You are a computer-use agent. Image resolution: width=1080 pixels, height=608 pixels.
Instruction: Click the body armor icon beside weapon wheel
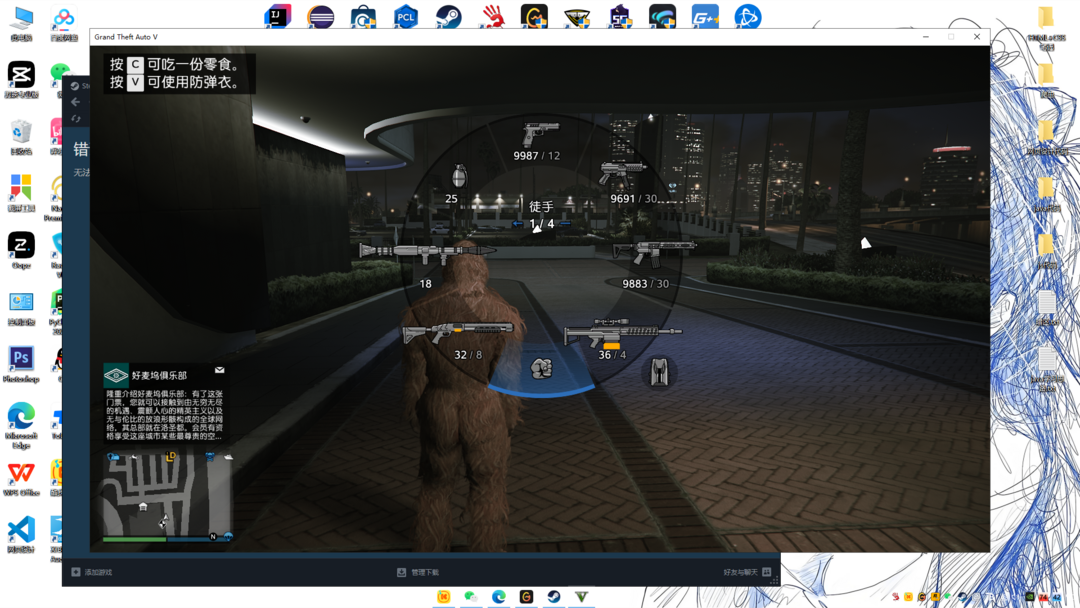point(659,372)
